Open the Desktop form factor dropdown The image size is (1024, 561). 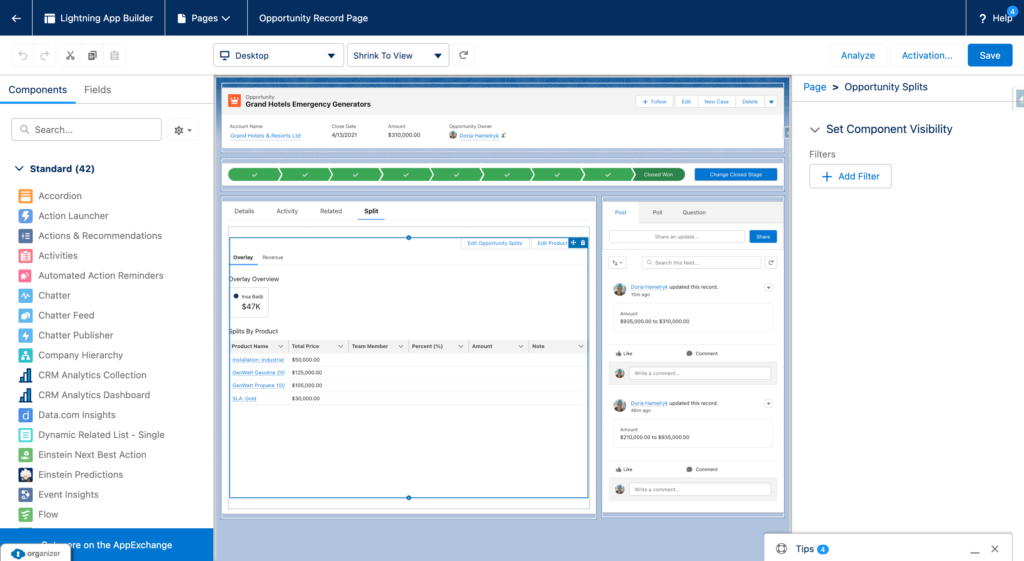point(278,56)
